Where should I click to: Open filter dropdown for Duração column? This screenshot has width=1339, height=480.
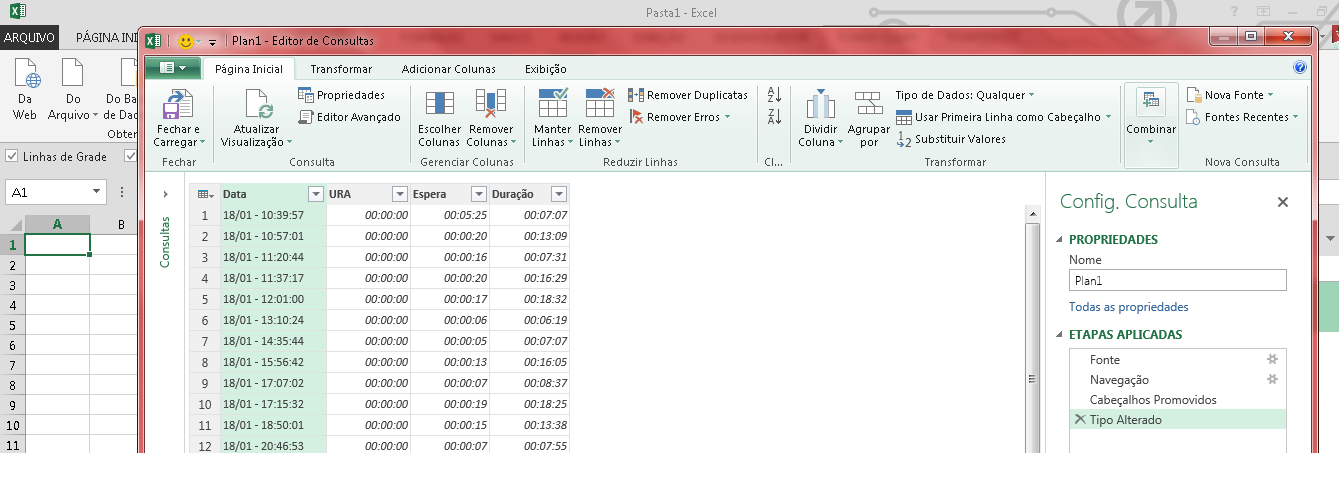(559, 194)
